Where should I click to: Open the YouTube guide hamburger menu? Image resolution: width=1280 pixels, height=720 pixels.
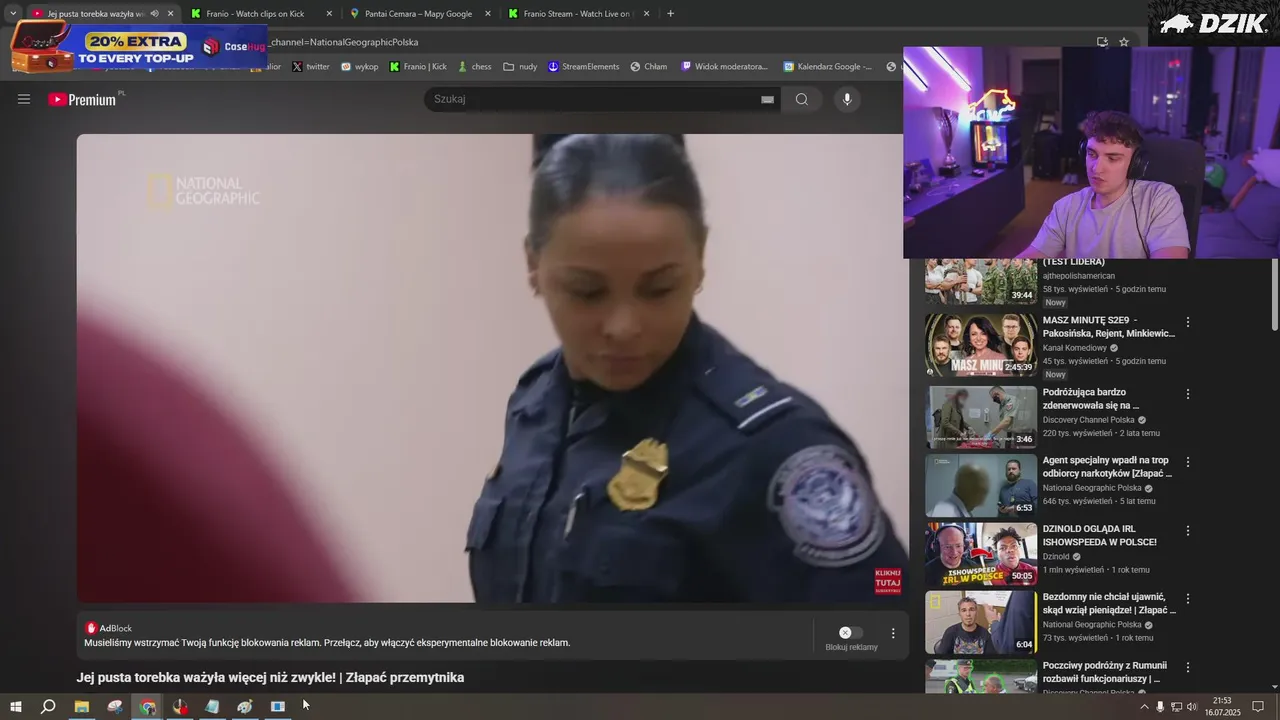24,99
